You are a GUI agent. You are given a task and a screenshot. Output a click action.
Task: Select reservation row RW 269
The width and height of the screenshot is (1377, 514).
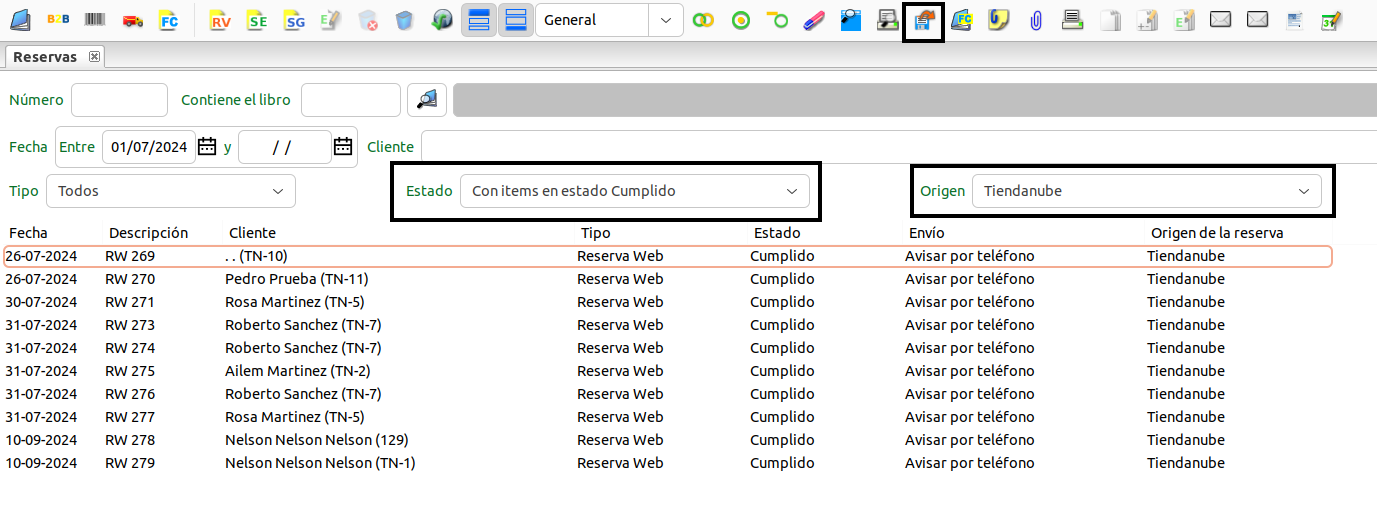coord(668,256)
